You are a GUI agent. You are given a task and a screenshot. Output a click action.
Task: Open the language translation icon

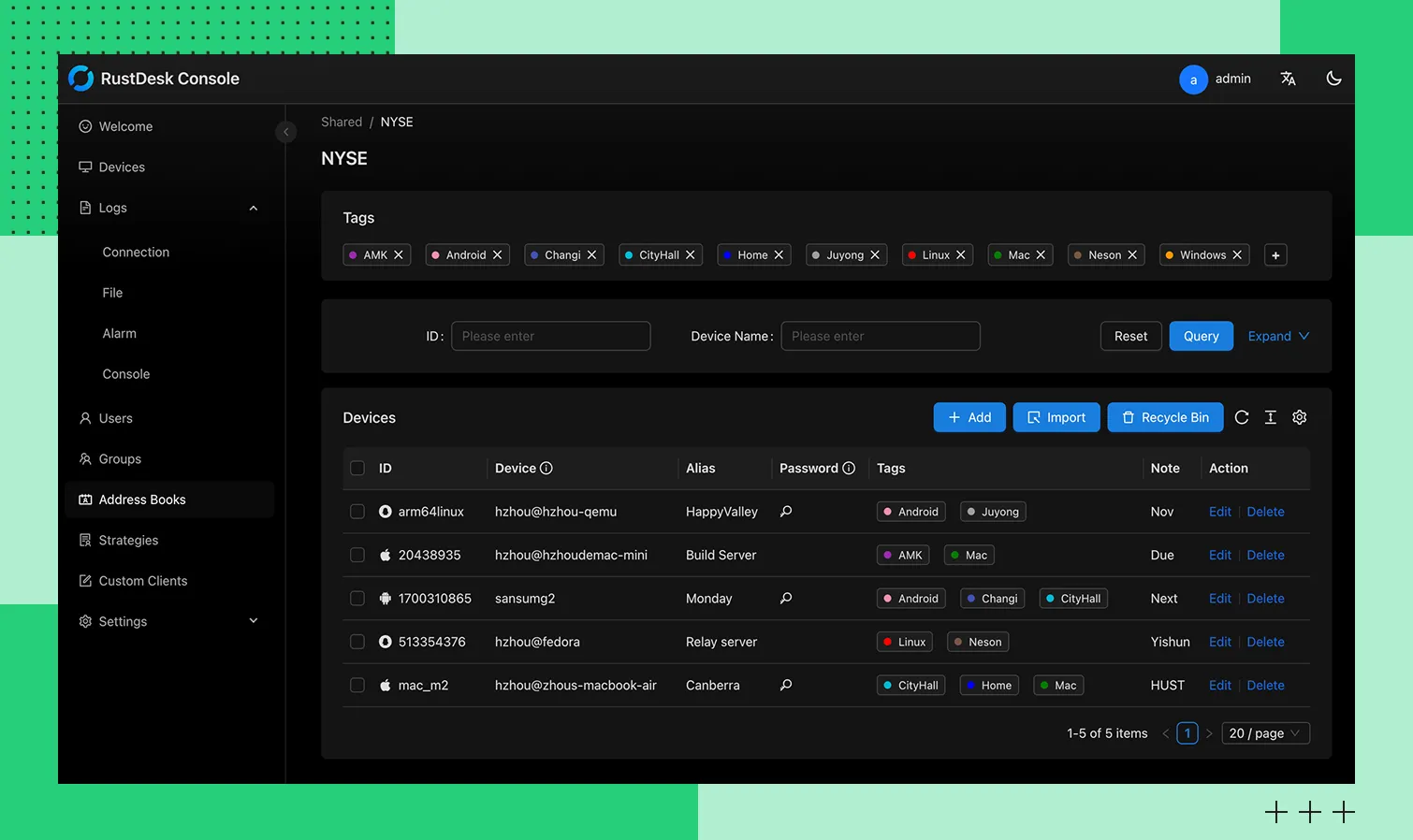click(1289, 79)
